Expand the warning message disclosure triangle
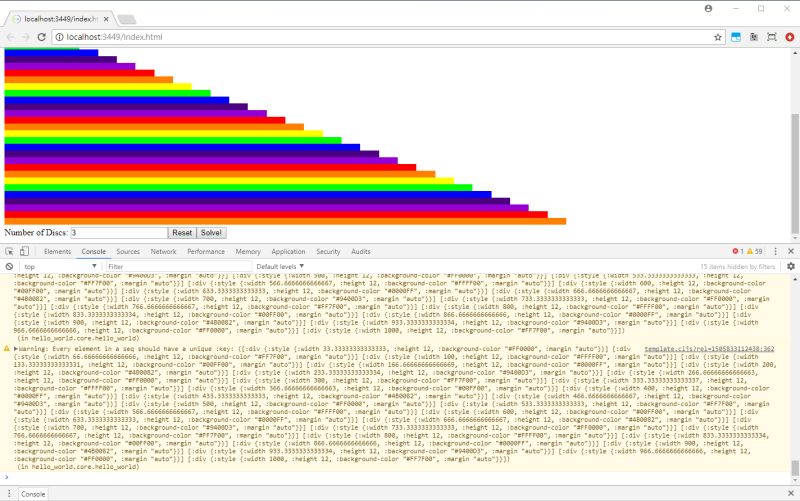The width and height of the screenshot is (800, 501). 15,349
